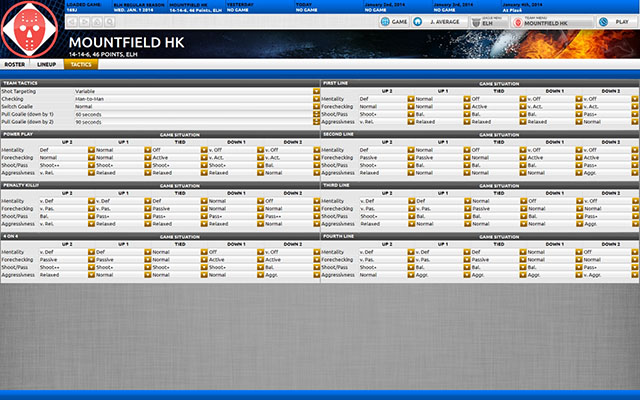The width and height of the screenshot is (640, 400).
Task: Open the Shot Targeting dropdown
Action: [316, 91]
